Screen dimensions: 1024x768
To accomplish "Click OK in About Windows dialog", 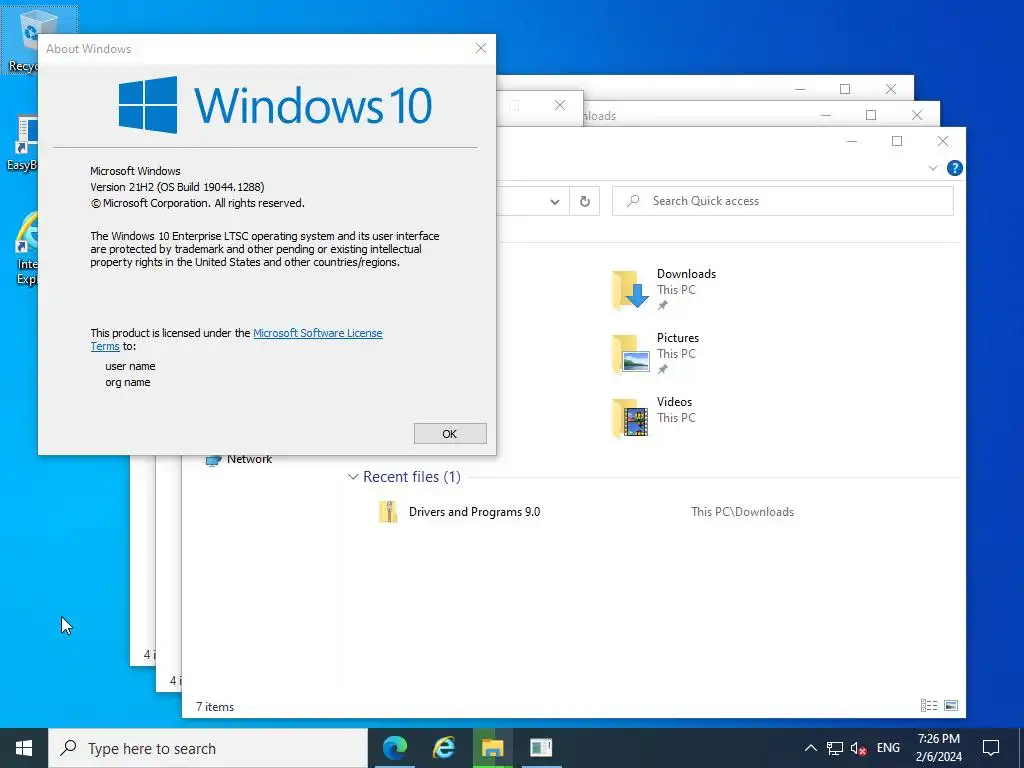I will pyautogui.click(x=450, y=434).
